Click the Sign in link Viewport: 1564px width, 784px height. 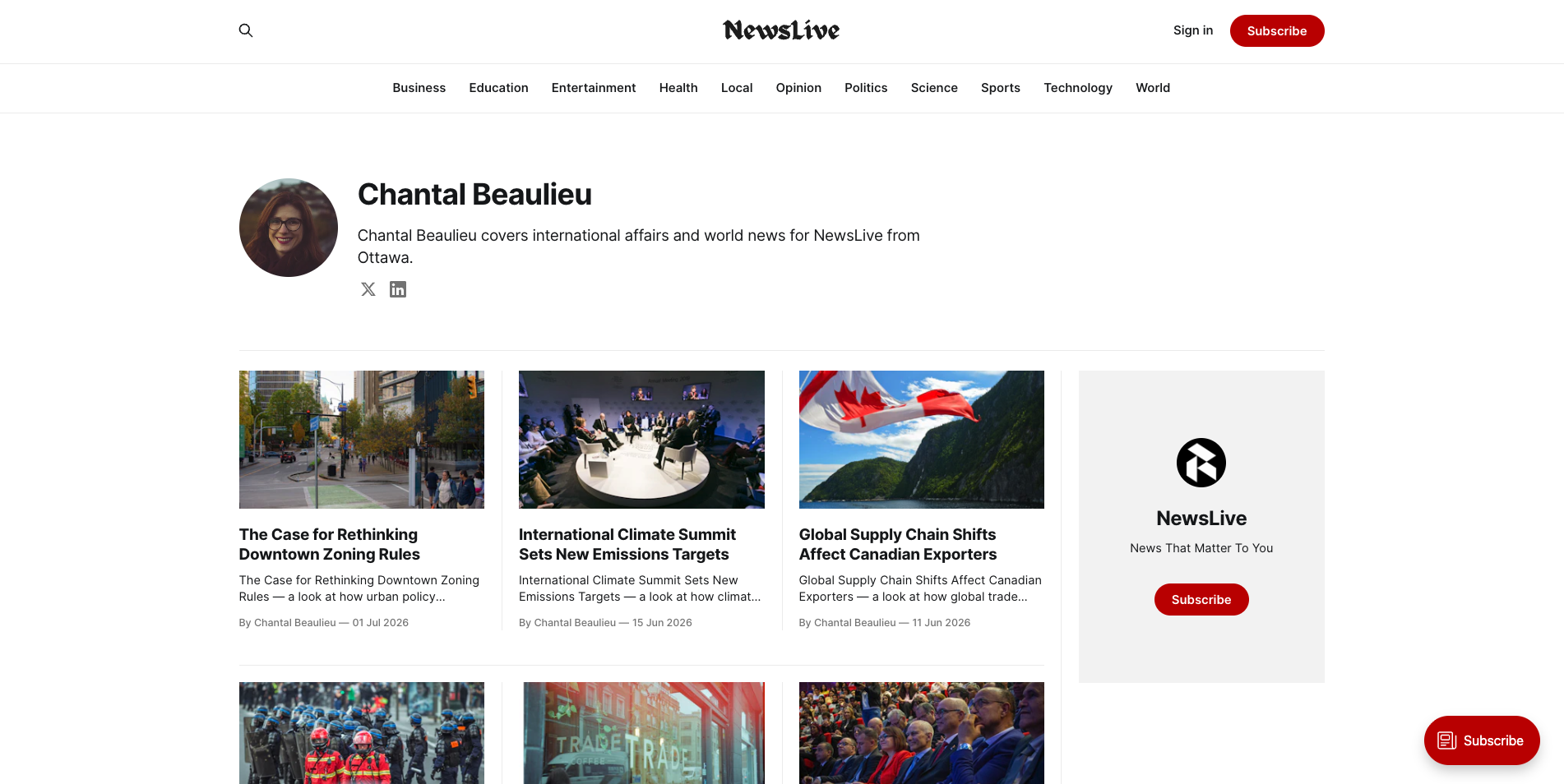coord(1193,30)
